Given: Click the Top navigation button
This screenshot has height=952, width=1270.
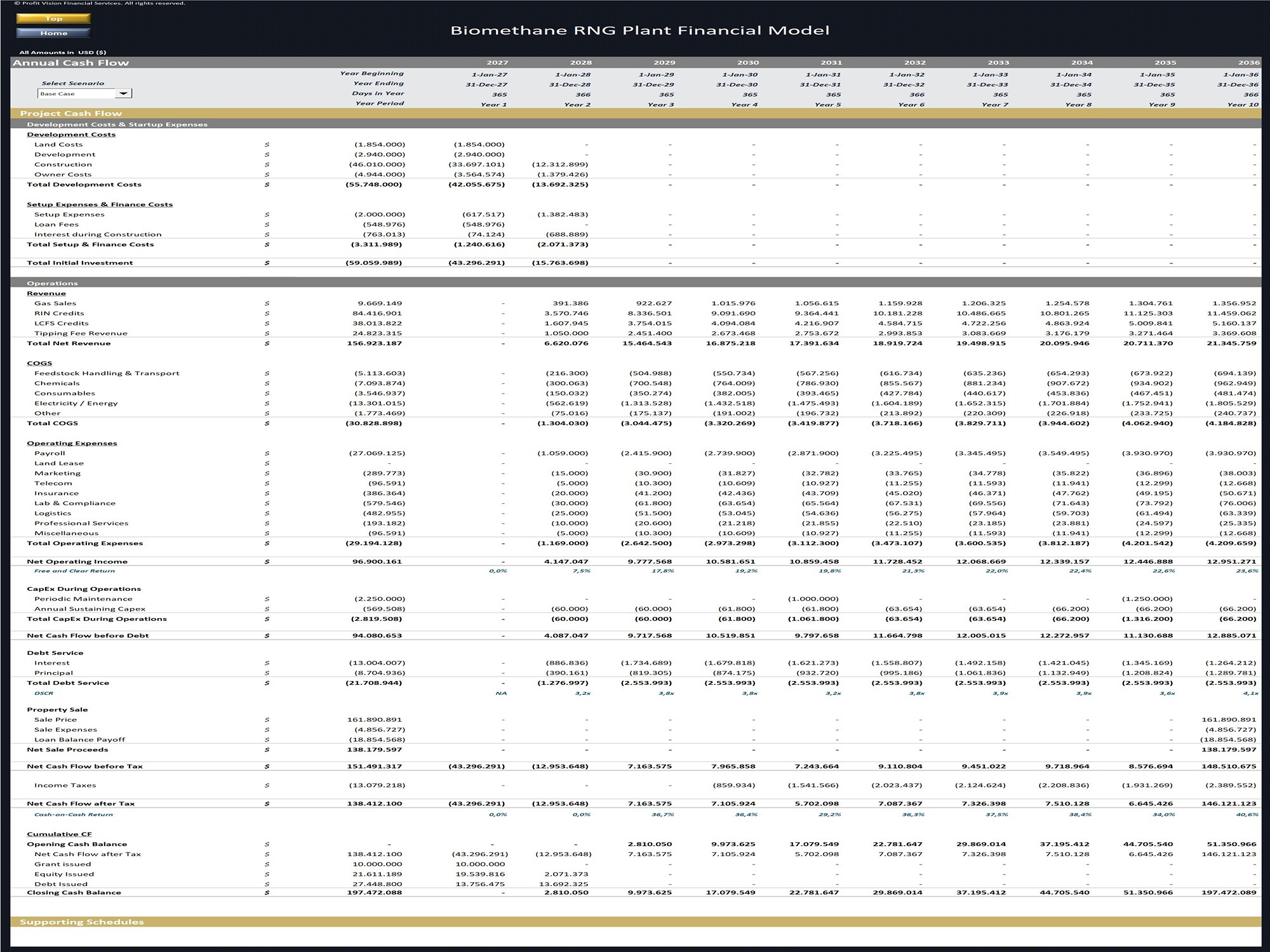Looking at the screenshot, I should coord(53,18).
